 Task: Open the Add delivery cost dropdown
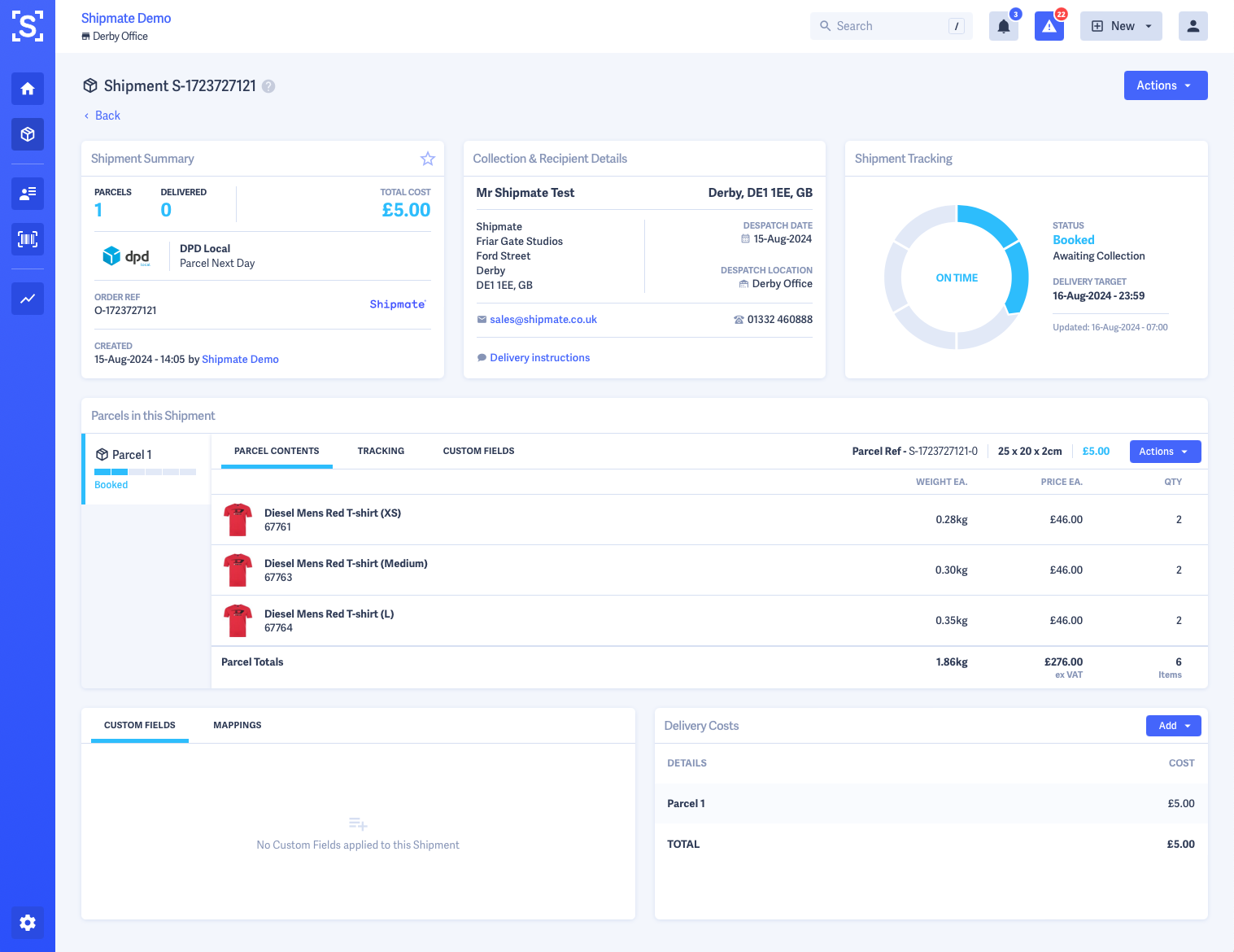[1173, 726]
